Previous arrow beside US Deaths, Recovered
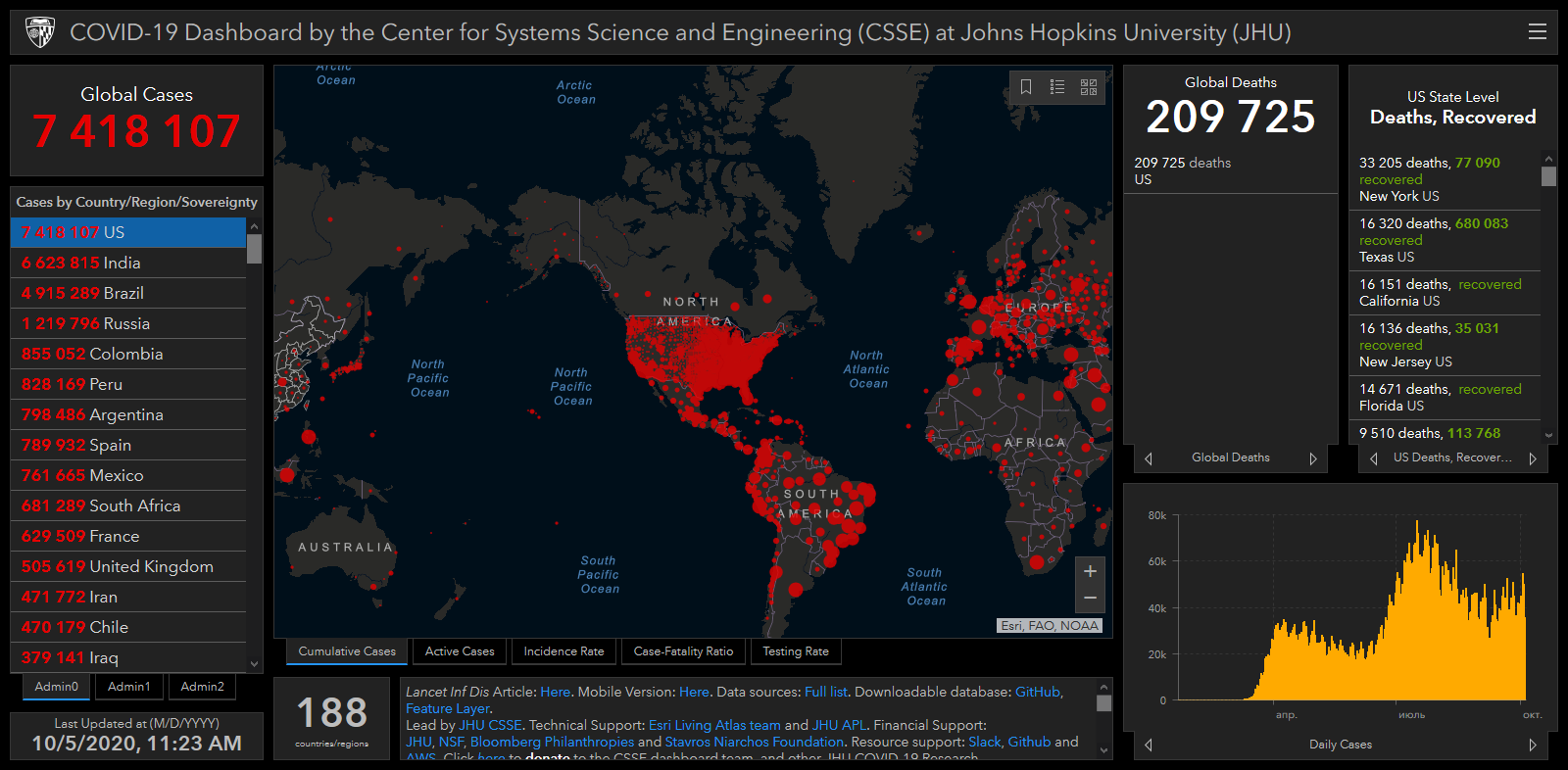 [1374, 458]
